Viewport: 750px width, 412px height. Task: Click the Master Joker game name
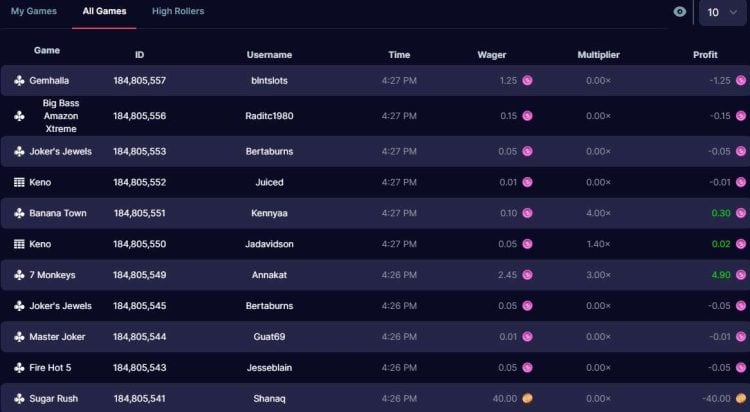click(x=58, y=337)
